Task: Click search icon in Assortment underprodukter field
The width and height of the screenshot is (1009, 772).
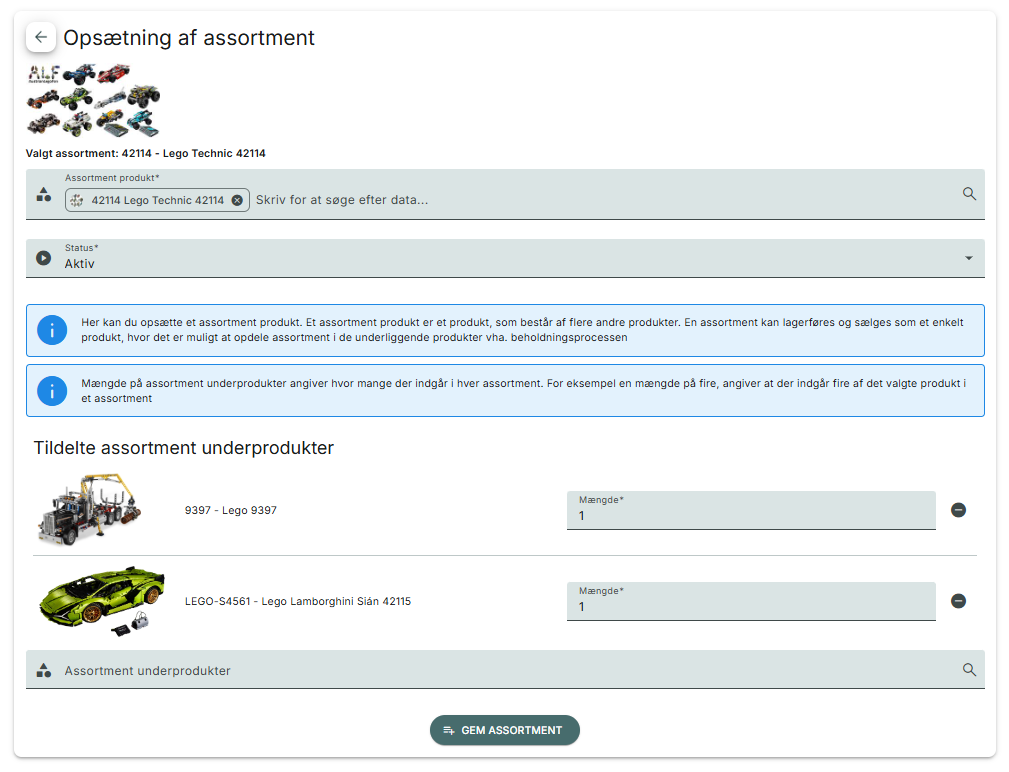Action: point(969,670)
